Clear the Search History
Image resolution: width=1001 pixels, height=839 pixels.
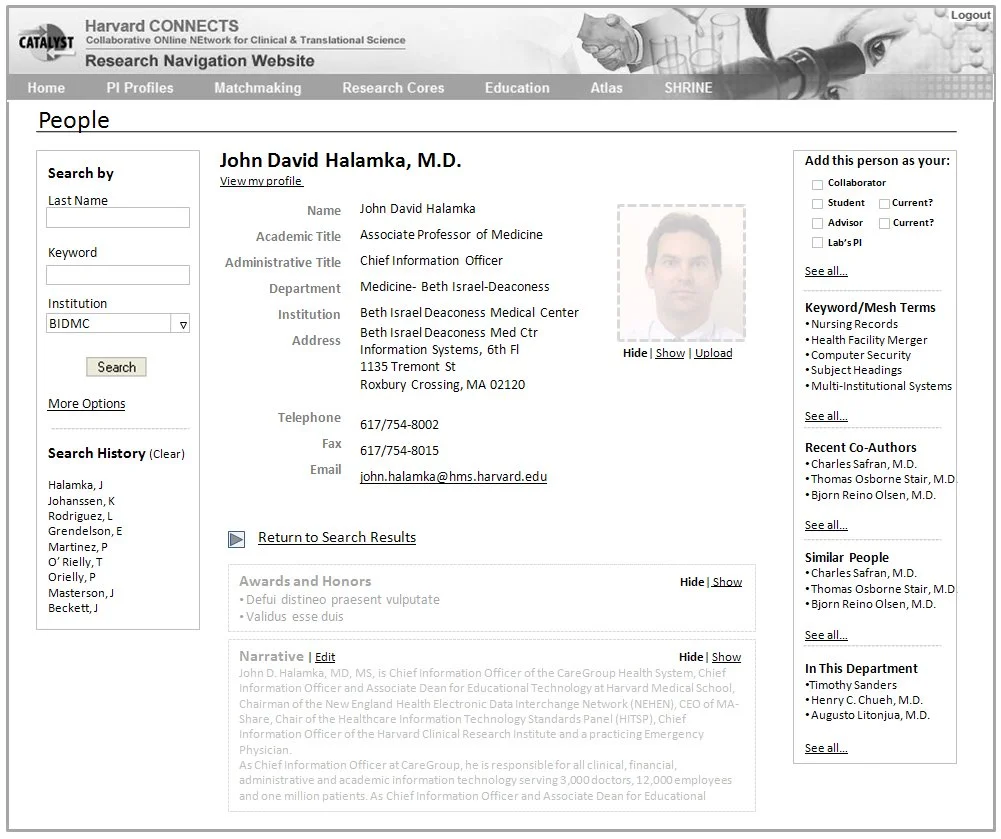(167, 454)
